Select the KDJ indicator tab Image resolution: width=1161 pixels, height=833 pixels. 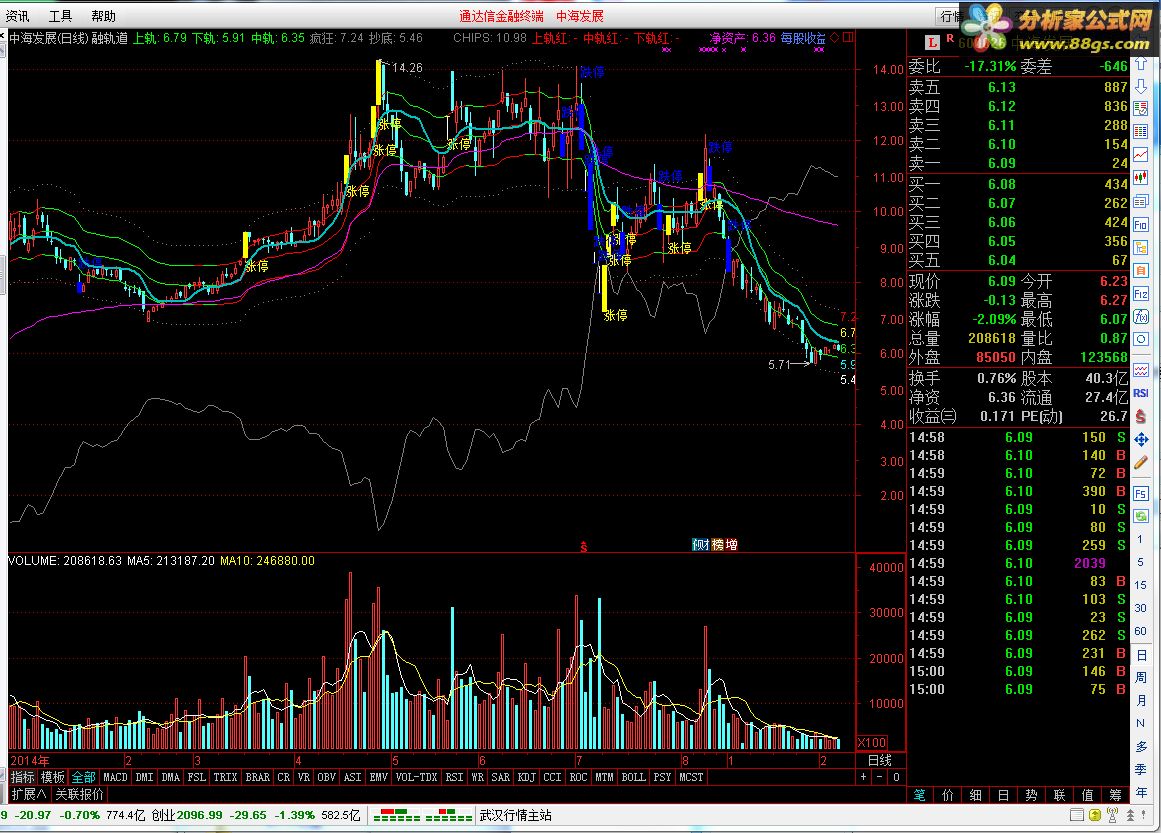coord(526,777)
